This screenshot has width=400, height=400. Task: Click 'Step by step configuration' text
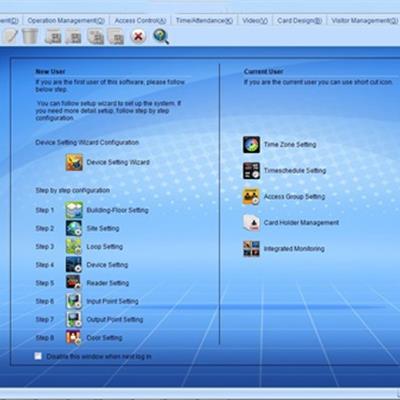tap(72, 190)
